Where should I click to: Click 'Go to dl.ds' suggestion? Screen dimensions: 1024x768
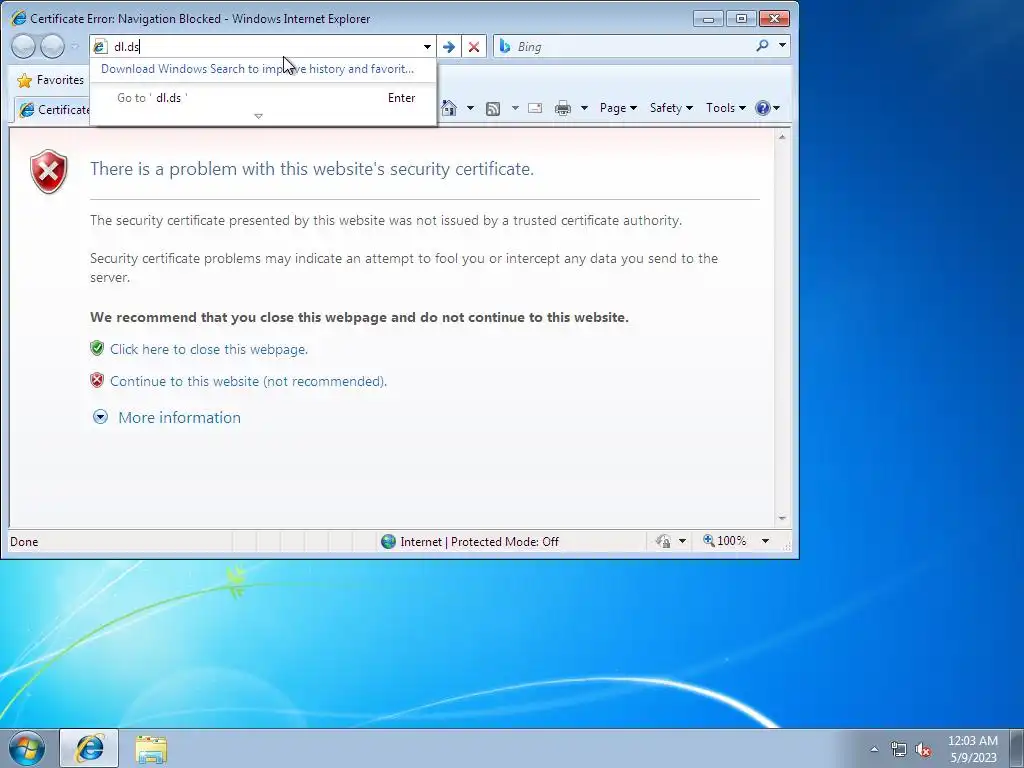click(263, 98)
